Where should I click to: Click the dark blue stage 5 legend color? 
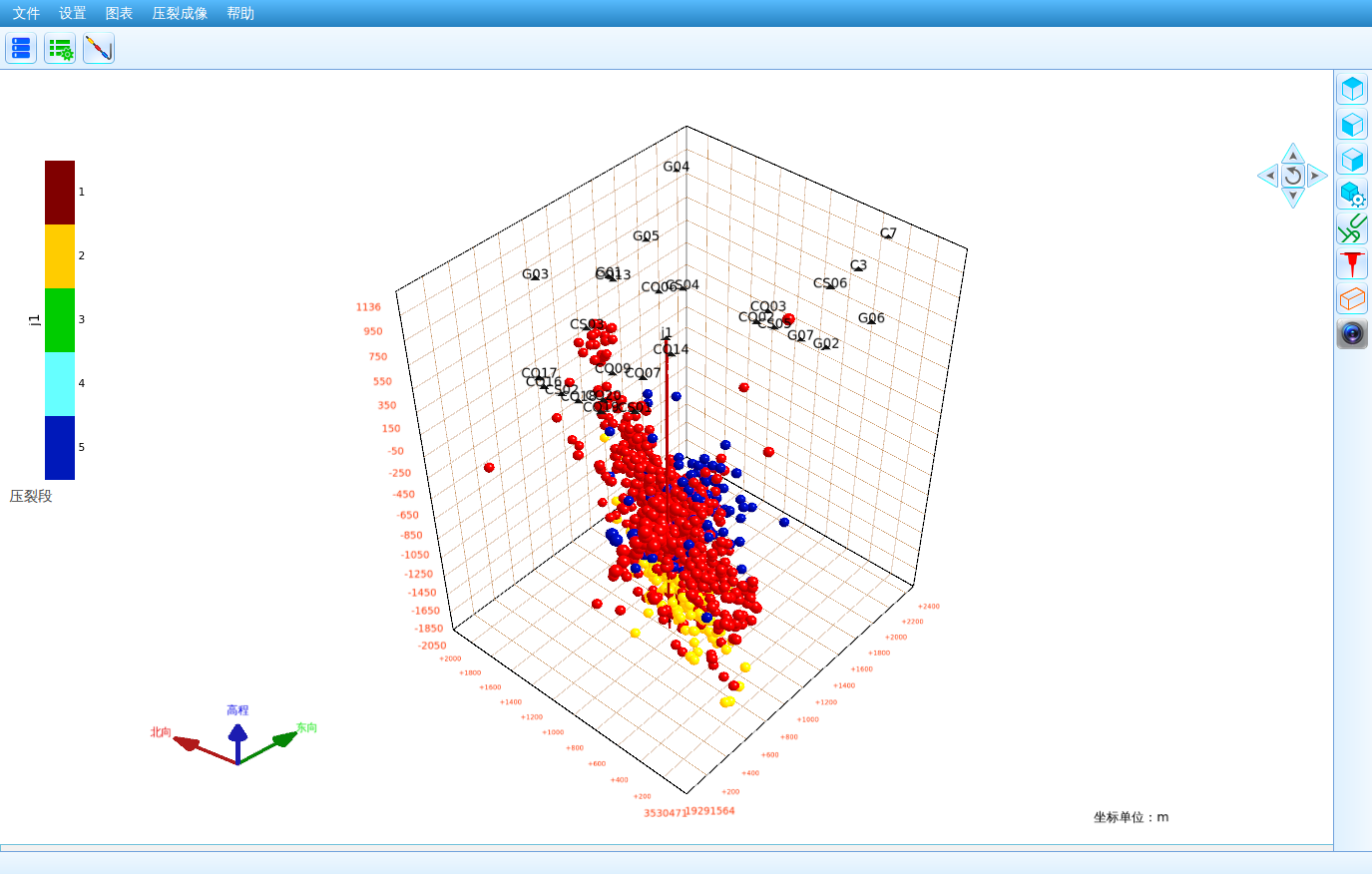tap(60, 447)
